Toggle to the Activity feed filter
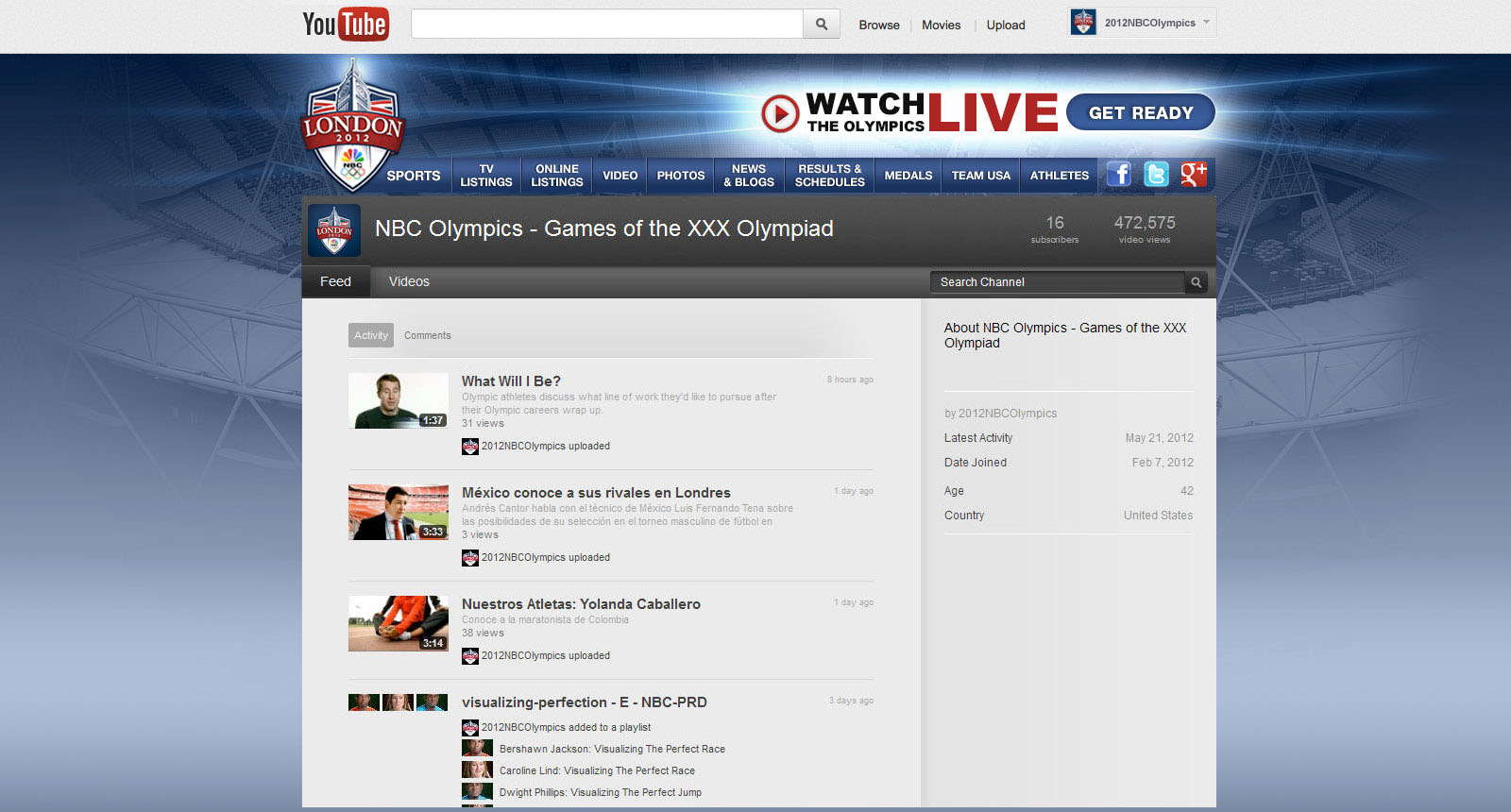 370,335
